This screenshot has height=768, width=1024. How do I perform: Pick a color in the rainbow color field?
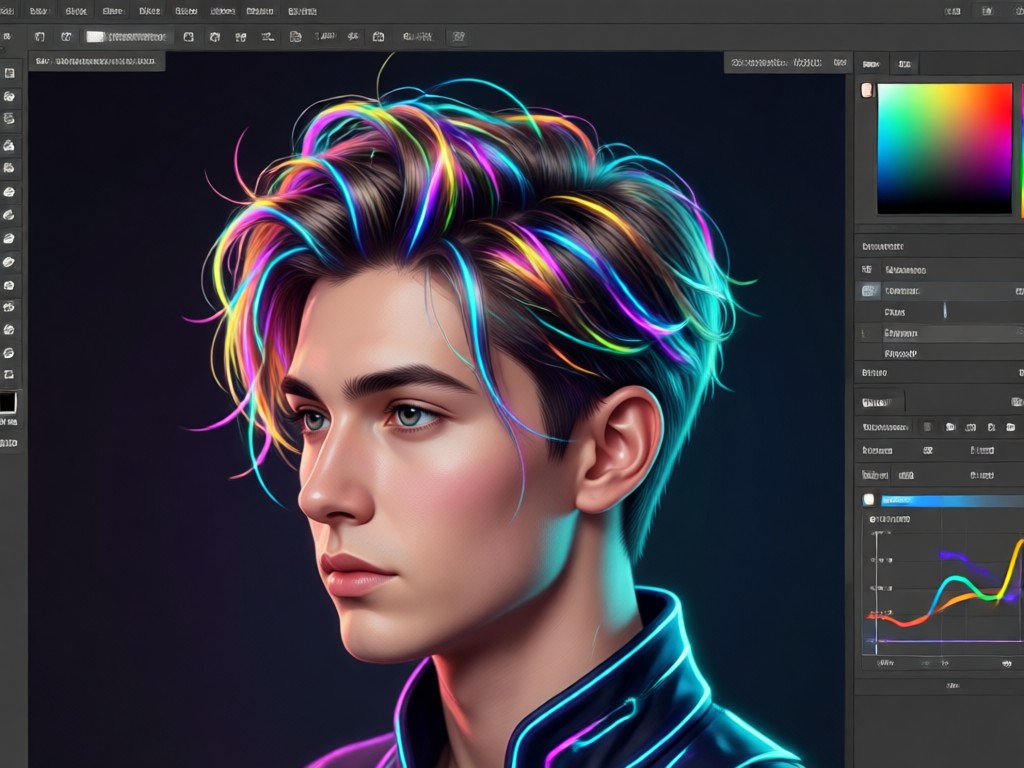[x=944, y=148]
